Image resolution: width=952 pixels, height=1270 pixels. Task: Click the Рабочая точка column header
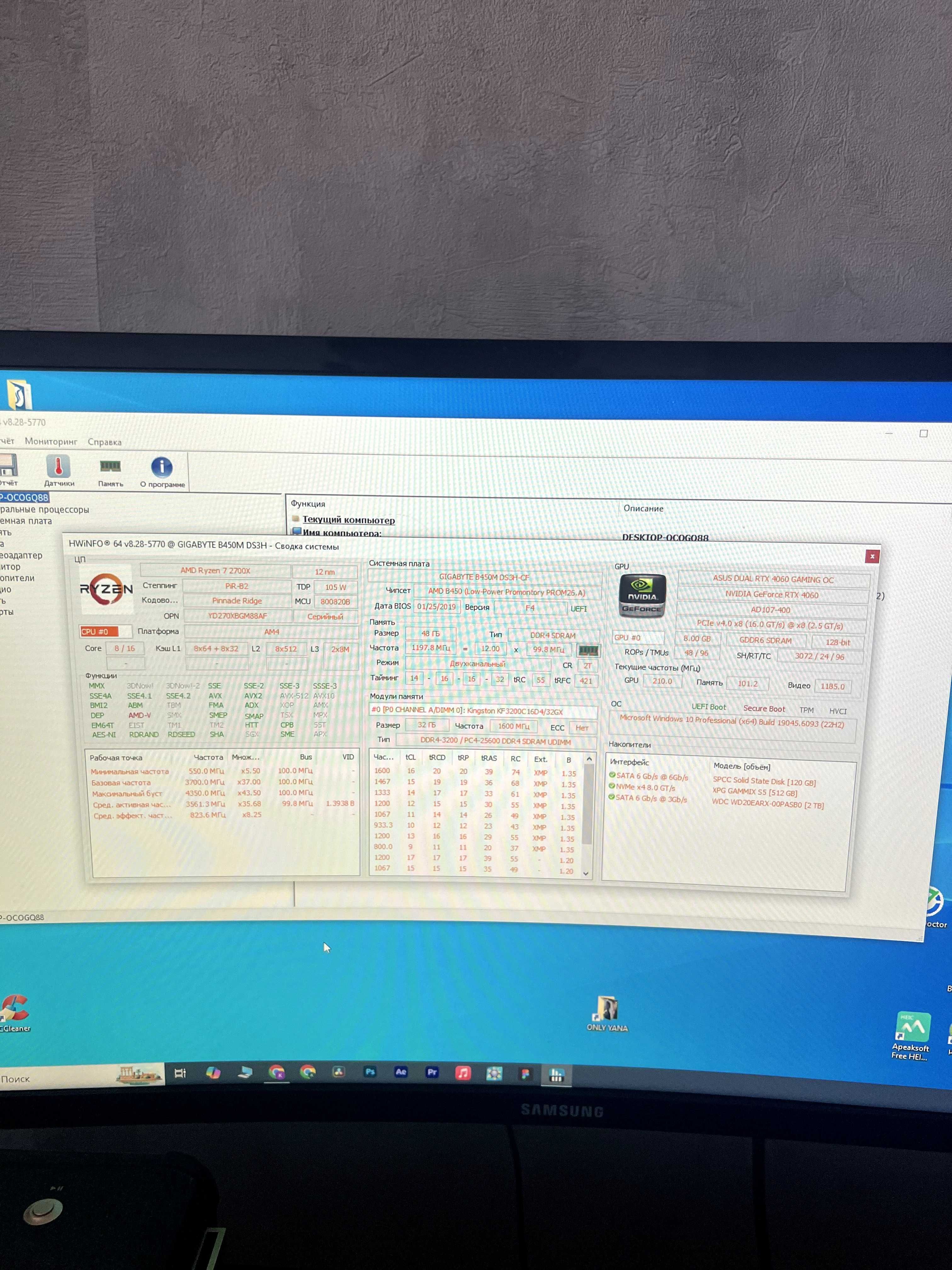[115, 757]
